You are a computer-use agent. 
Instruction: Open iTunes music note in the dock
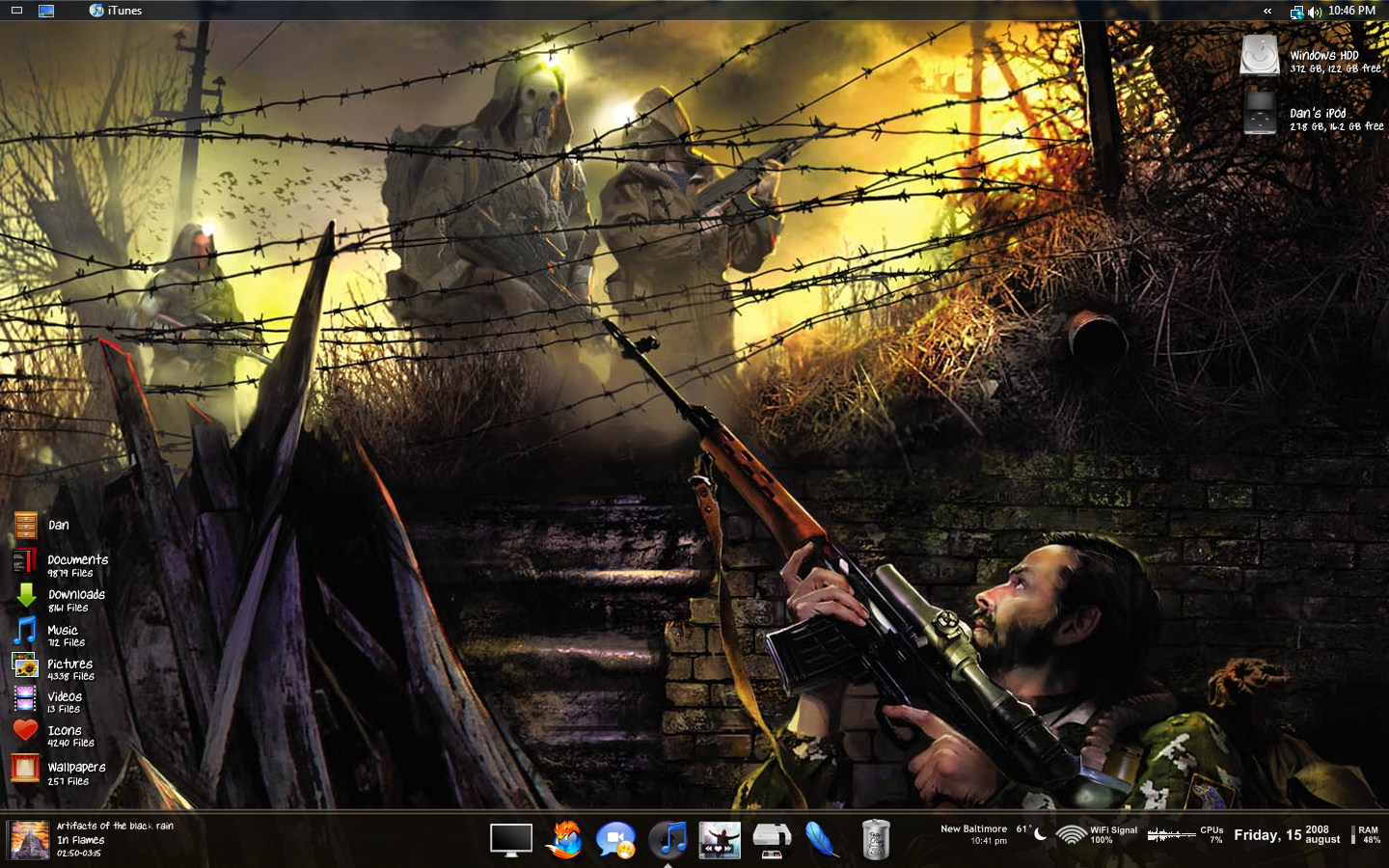click(668, 839)
